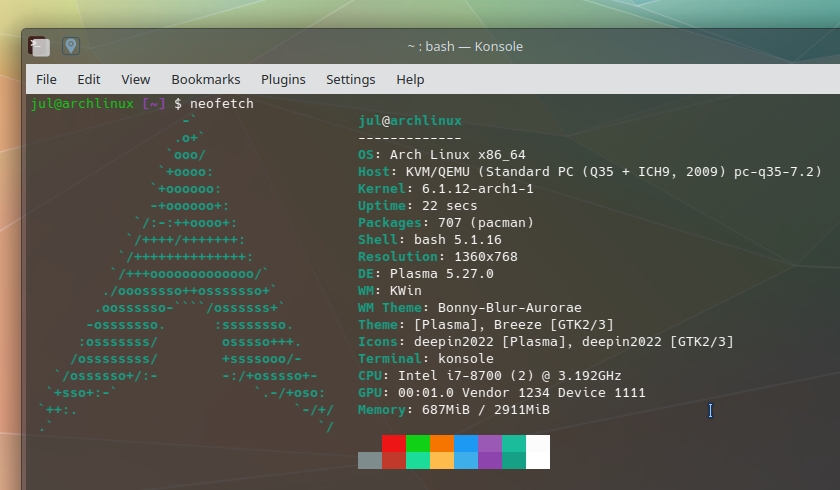The height and width of the screenshot is (490, 840).
Task: Toggle the pin on all desktops icon
Action: pyautogui.click(x=71, y=46)
